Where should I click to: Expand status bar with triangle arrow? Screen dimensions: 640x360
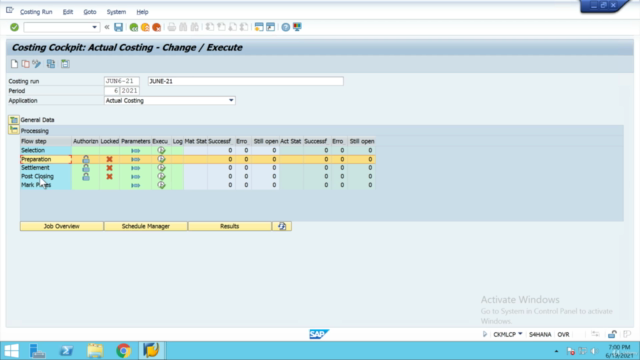[484, 334]
